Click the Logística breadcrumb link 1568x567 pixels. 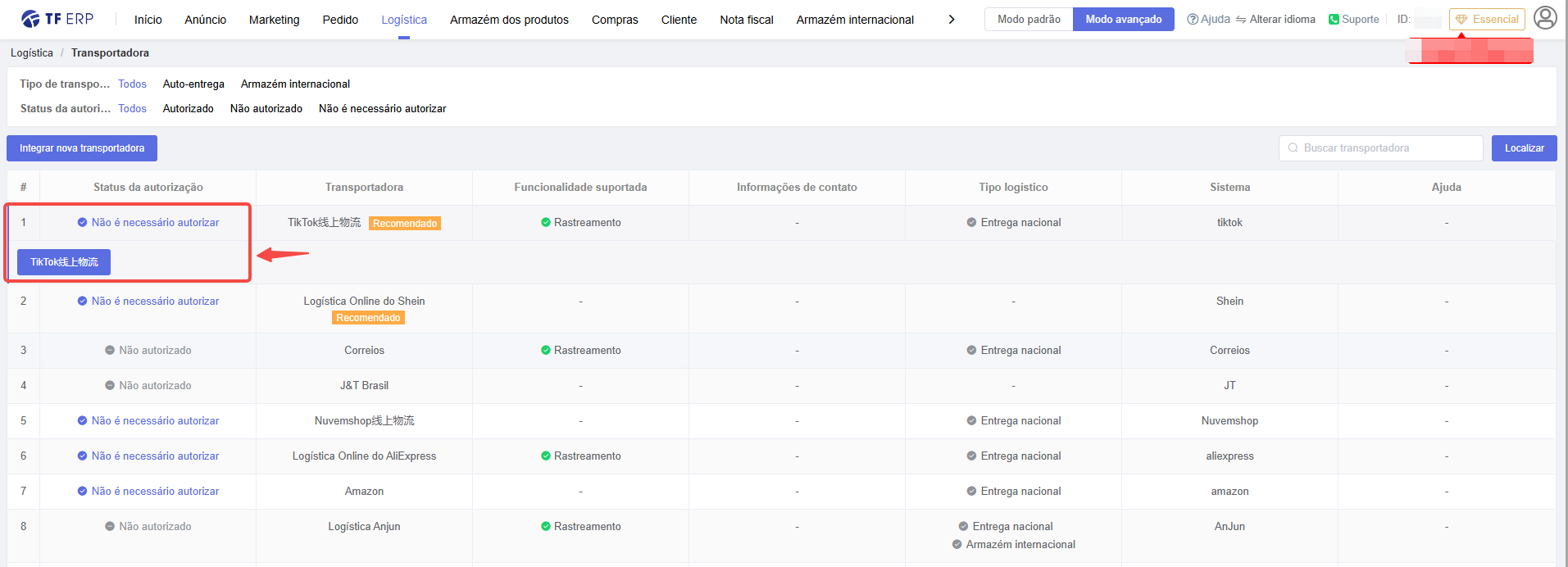point(32,53)
